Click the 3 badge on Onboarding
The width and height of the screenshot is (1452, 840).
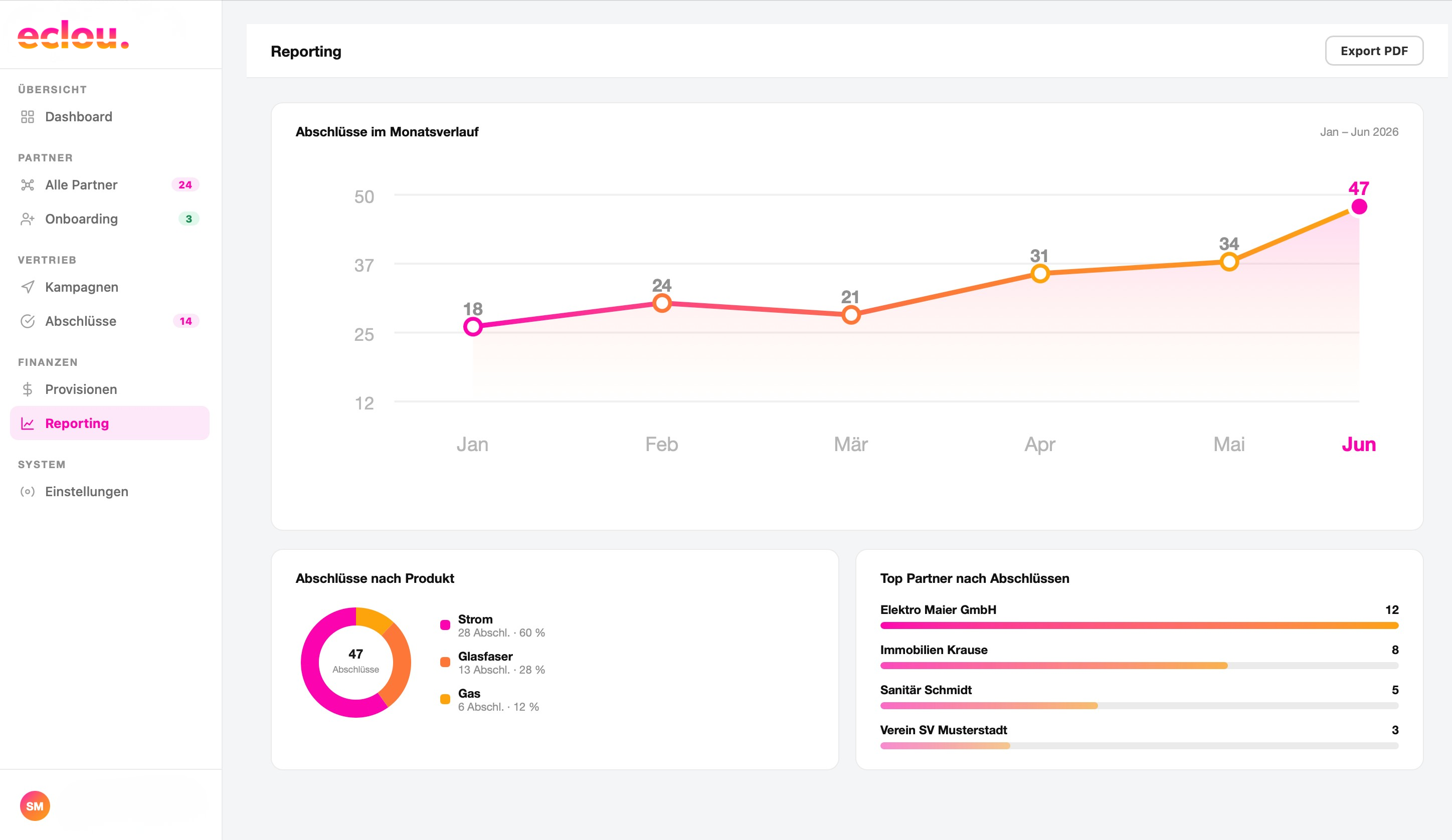189,219
